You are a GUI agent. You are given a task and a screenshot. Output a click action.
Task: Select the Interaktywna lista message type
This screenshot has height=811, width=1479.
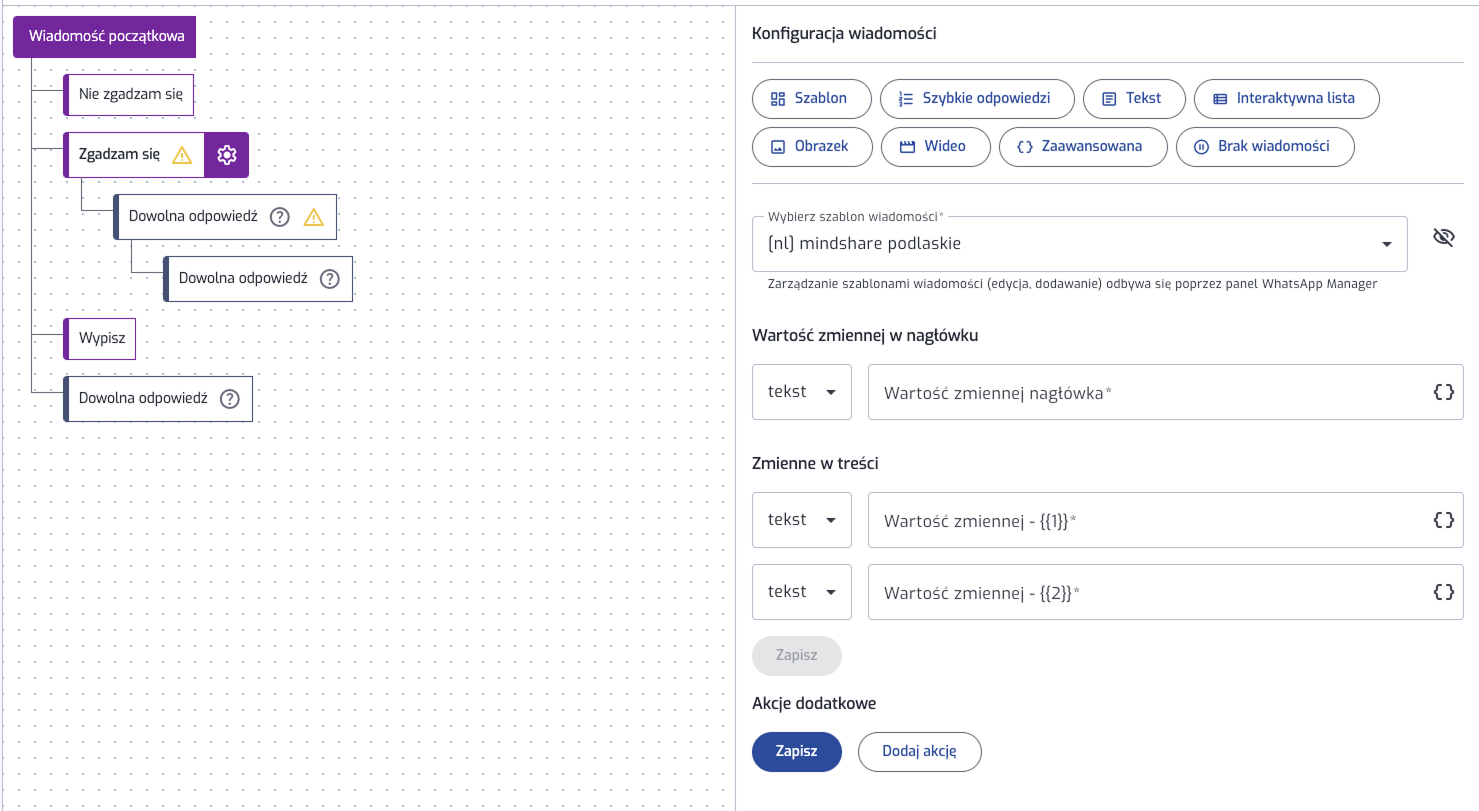tap(1286, 98)
